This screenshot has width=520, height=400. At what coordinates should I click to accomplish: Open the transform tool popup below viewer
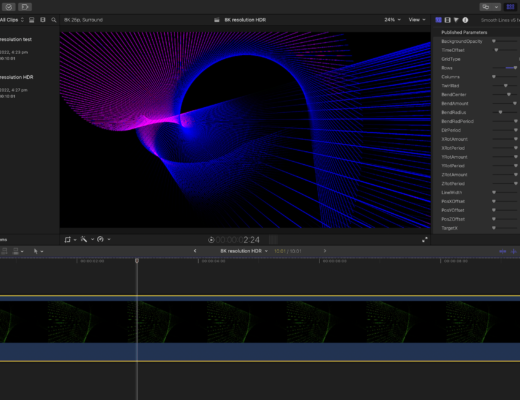tap(68, 239)
